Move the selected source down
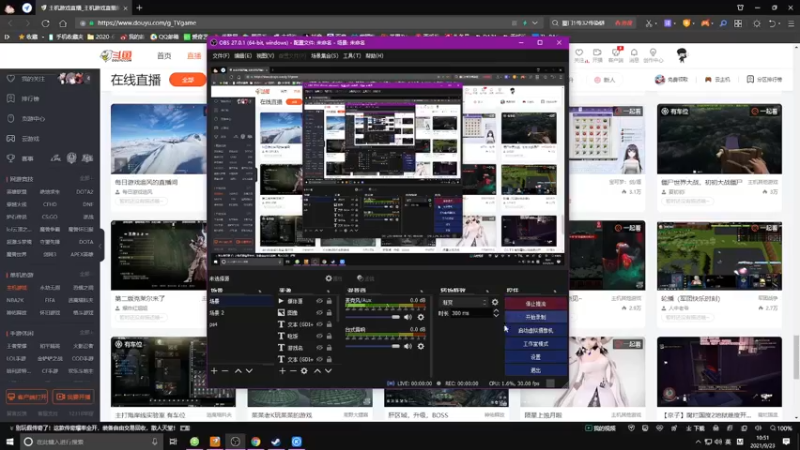The width and height of the screenshot is (800, 450). point(328,371)
